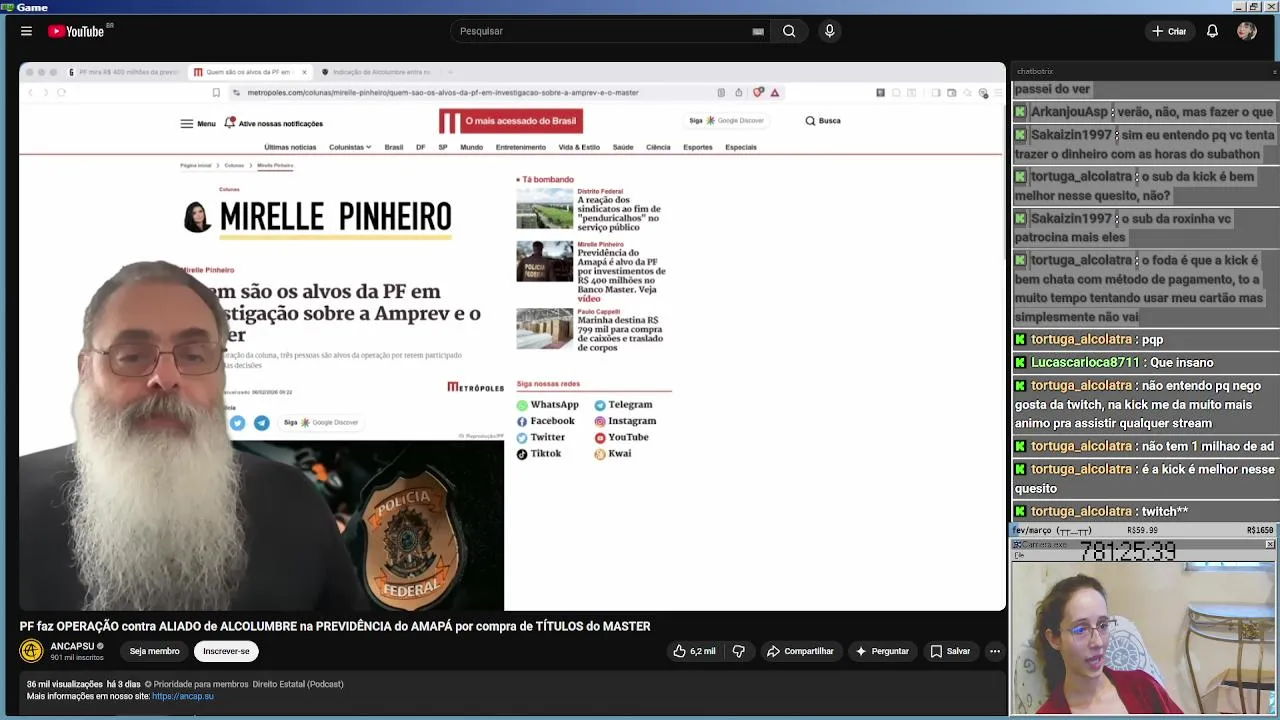The image size is (1280, 720).
Task: Expand the Colunistas dropdown in Metropoles nav
Action: pyautogui.click(x=350, y=147)
